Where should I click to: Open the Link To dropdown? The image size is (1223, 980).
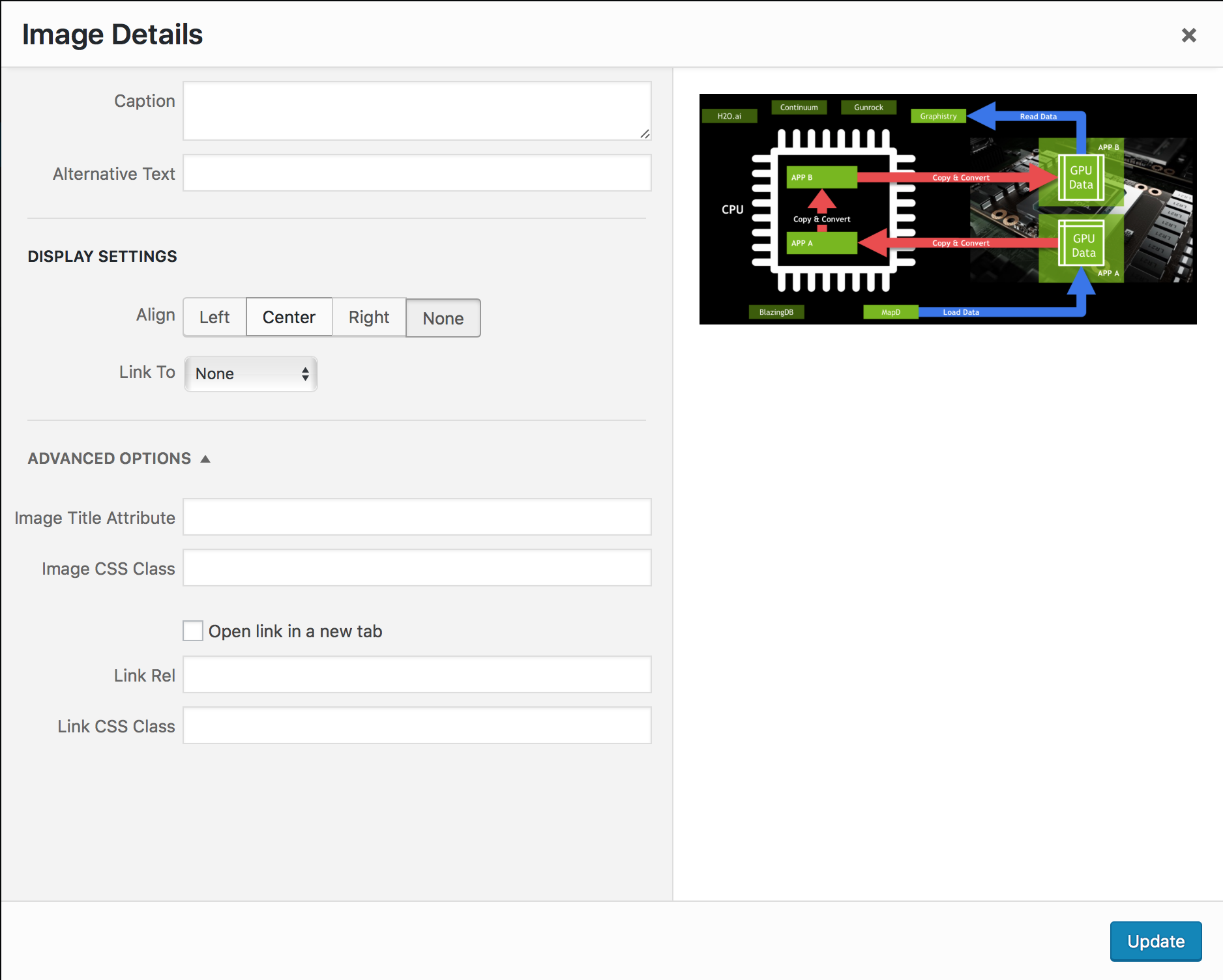point(250,373)
